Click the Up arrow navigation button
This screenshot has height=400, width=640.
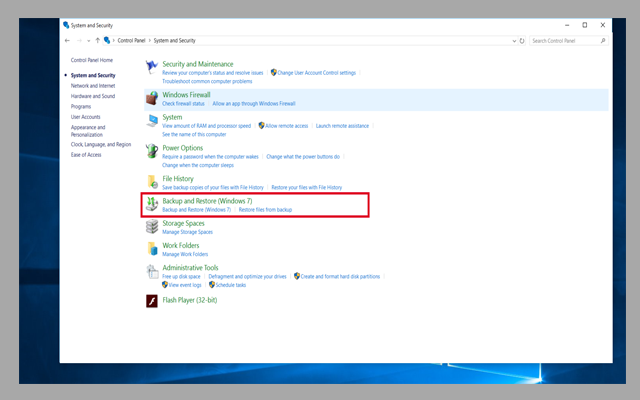tap(97, 41)
